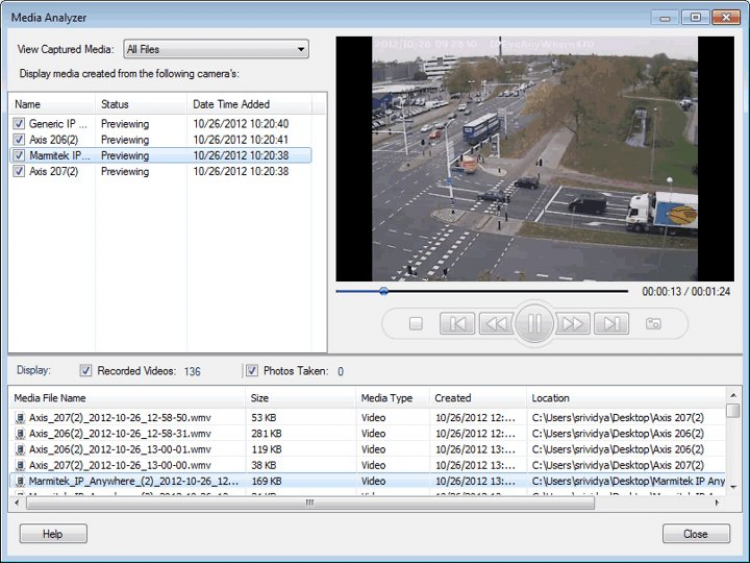This screenshot has height=563, width=750.
Task: Pause the video playback
Action: [x=534, y=324]
